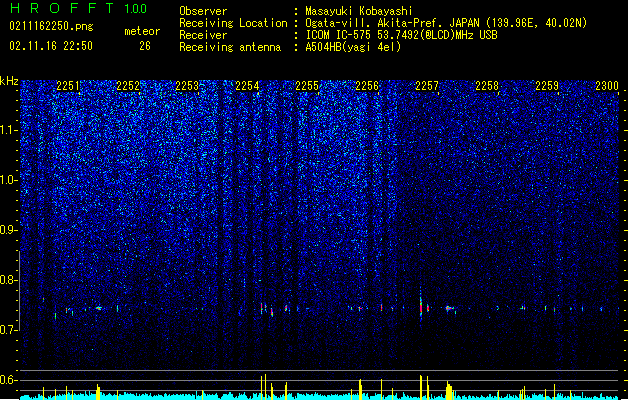Click the Receiver field label
The image size is (629, 400).
(x=203, y=35)
